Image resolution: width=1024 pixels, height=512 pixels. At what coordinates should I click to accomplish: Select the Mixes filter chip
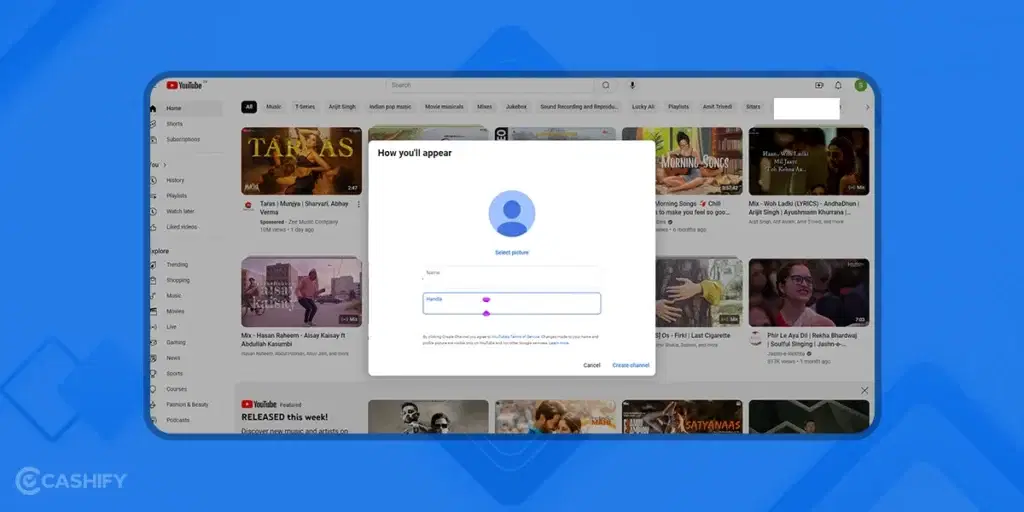485,107
